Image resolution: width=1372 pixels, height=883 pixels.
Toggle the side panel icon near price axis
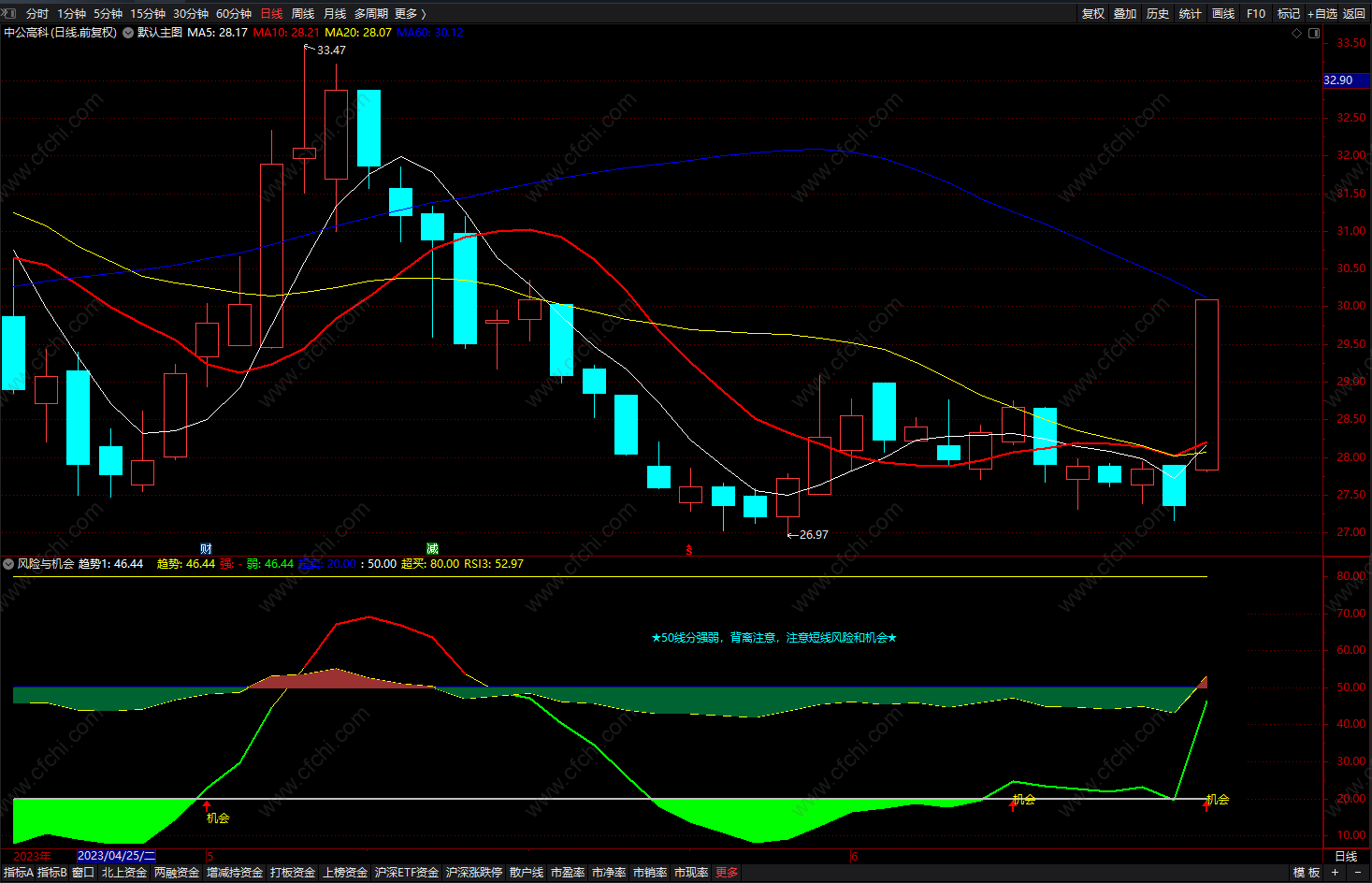tap(1314, 33)
